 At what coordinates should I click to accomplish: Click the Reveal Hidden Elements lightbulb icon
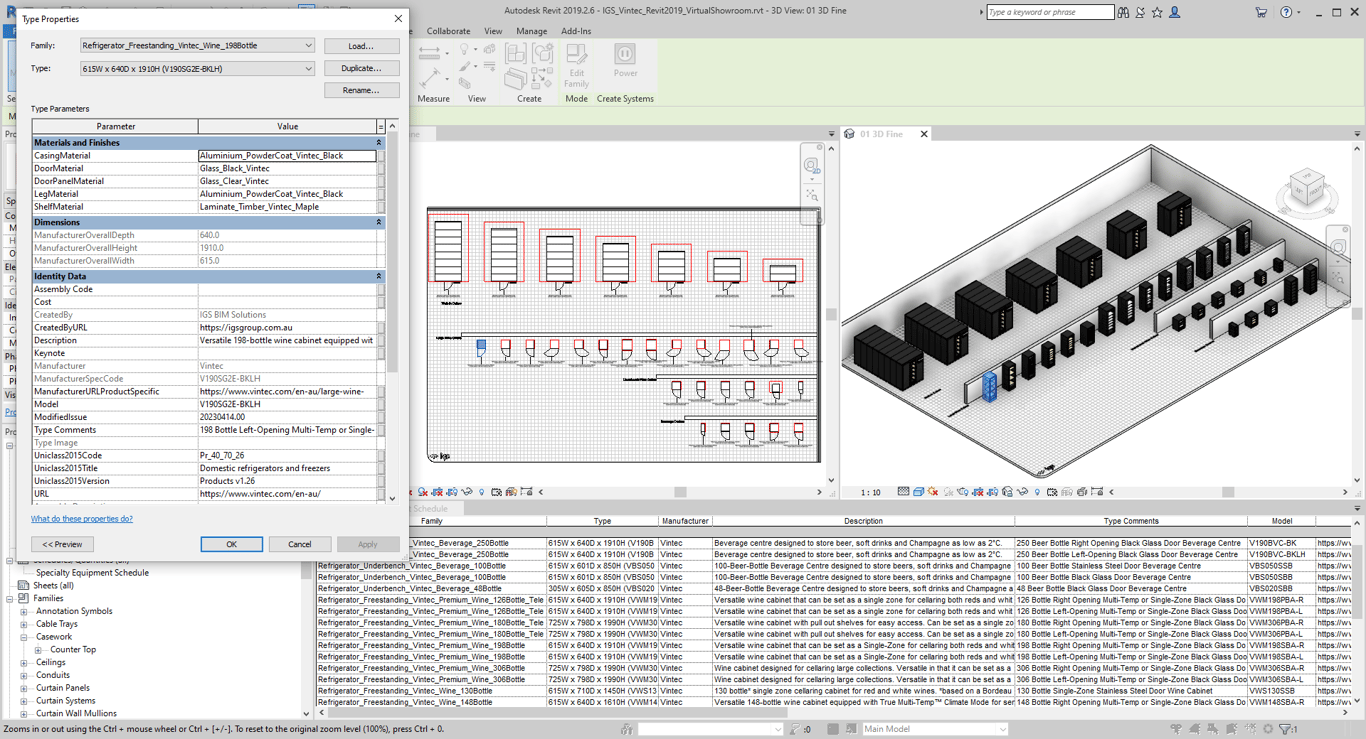click(x=1037, y=489)
